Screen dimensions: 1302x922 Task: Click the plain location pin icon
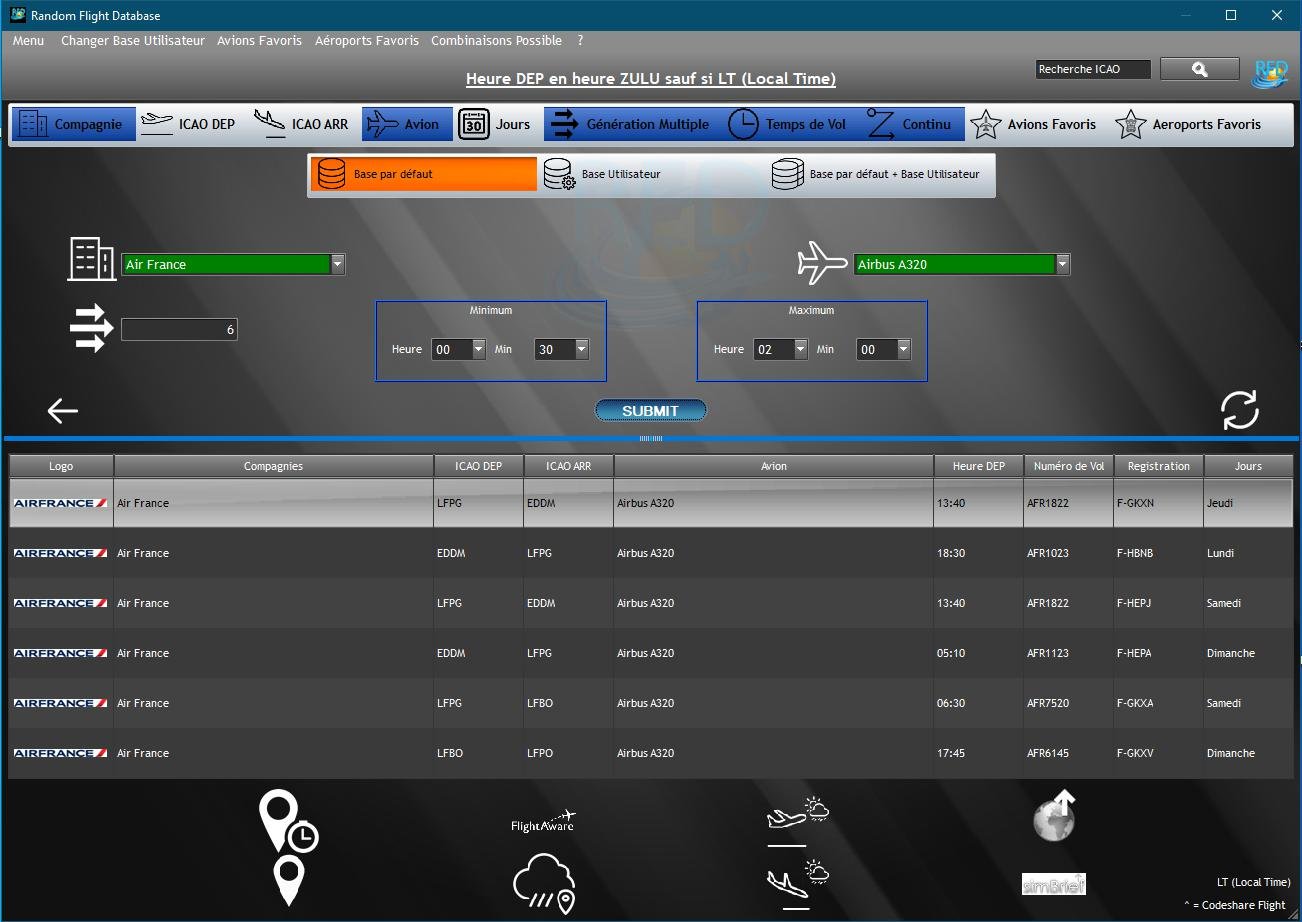(288, 881)
